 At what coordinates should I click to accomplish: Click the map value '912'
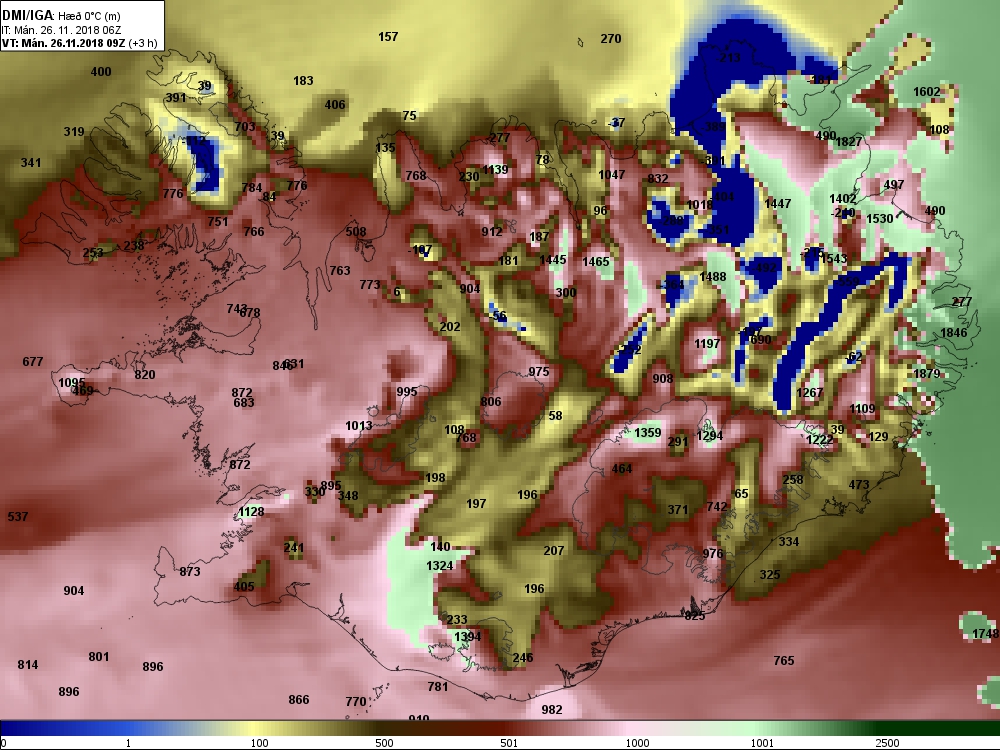492,232
